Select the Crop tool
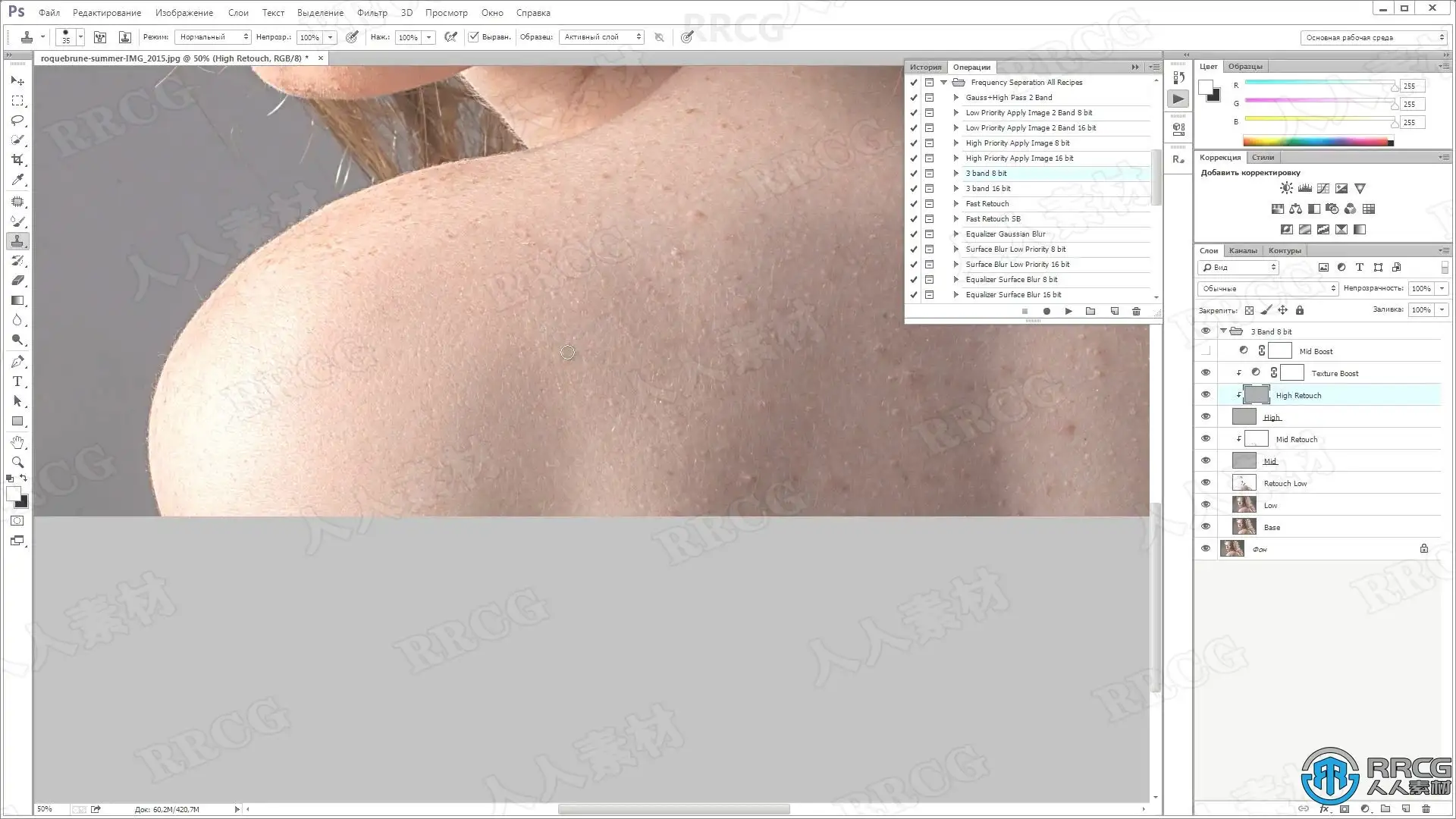Viewport: 1456px width, 819px height. tap(17, 160)
